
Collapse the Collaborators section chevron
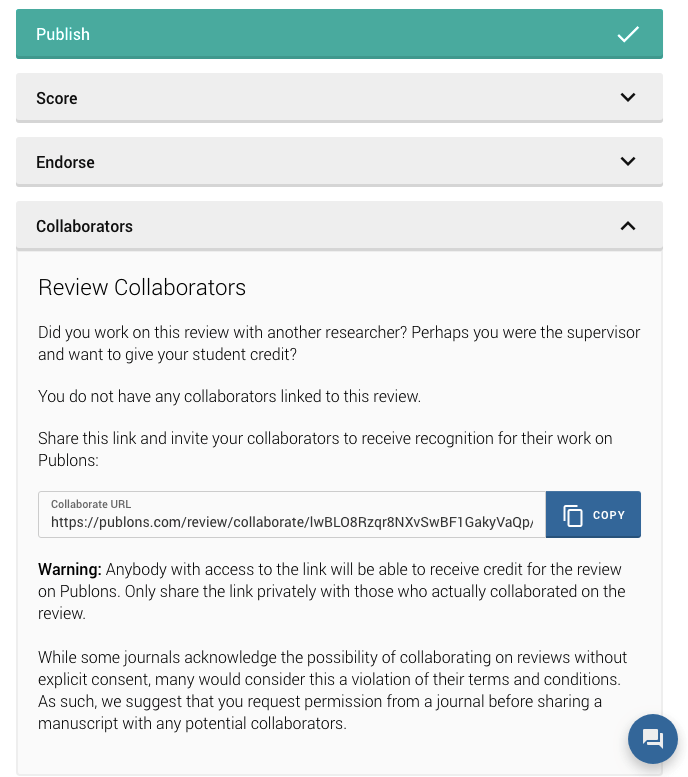click(627, 226)
